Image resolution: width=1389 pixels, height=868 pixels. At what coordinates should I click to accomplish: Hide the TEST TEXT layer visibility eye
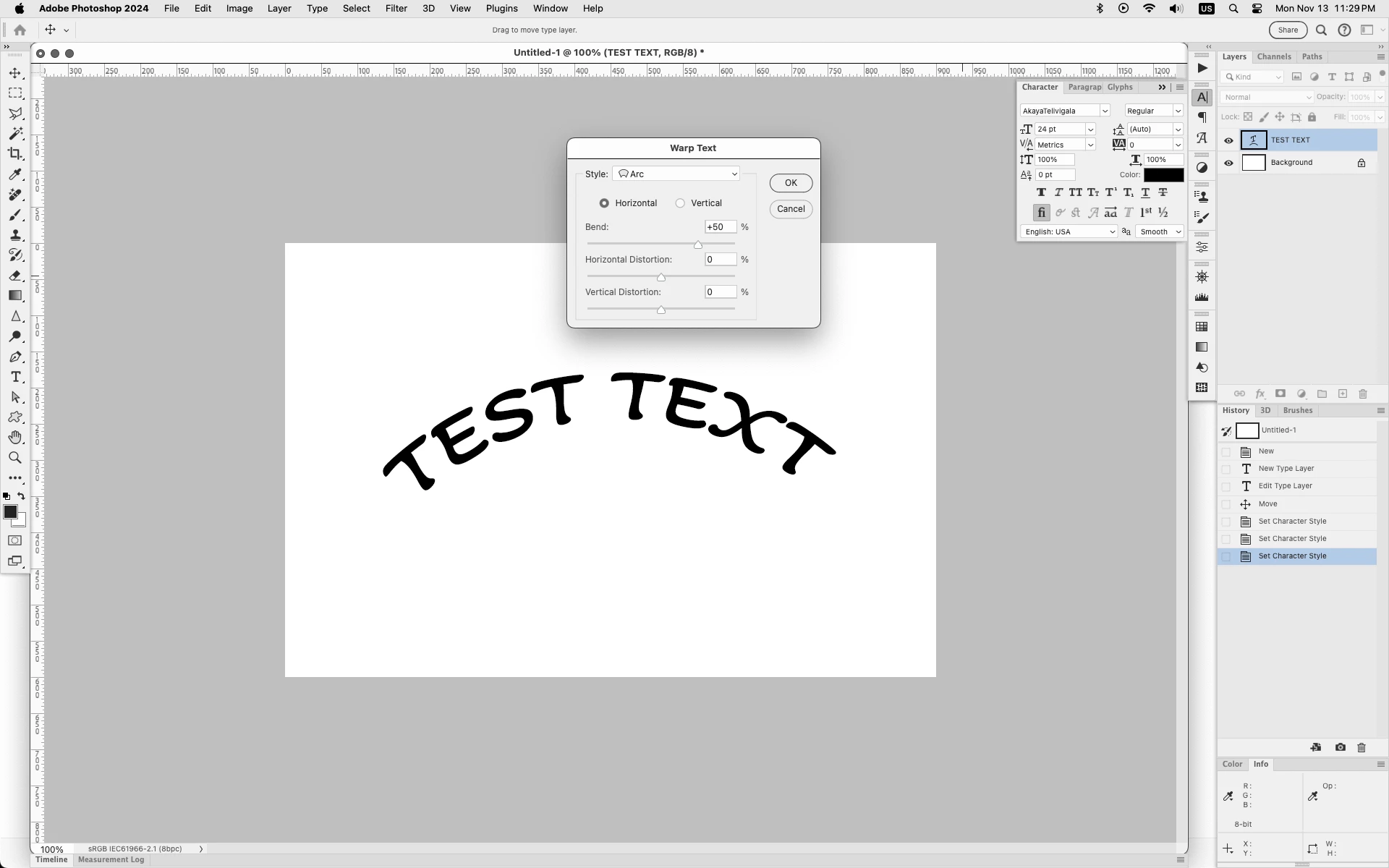point(1228,140)
